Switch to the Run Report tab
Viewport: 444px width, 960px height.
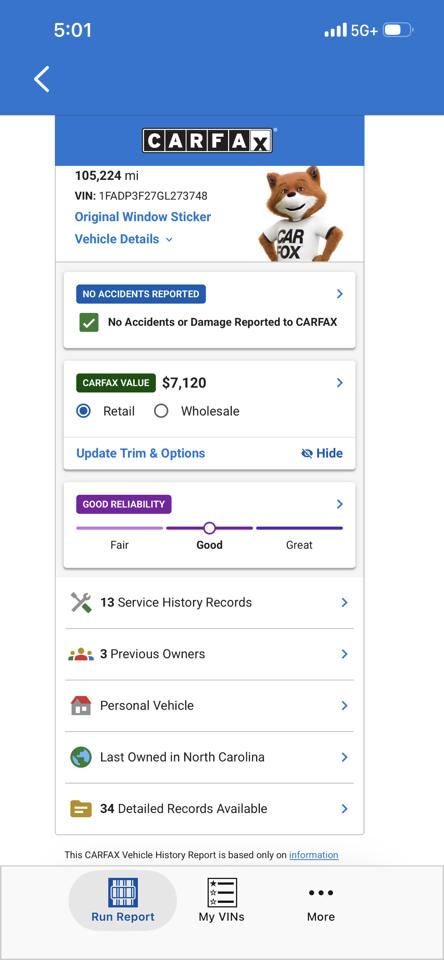[x=122, y=901]
